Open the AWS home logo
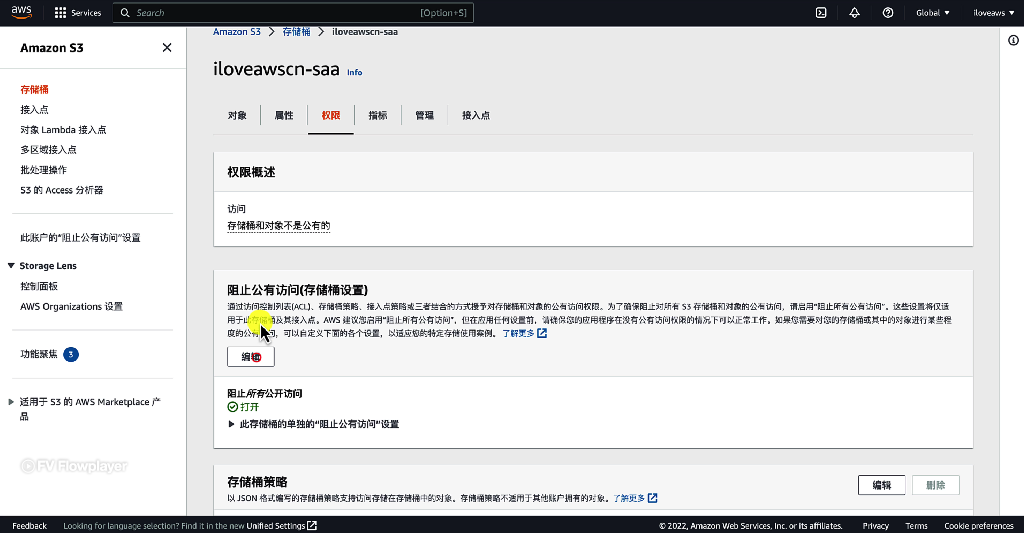This screenshot has height=533, width=1024. 22,12
